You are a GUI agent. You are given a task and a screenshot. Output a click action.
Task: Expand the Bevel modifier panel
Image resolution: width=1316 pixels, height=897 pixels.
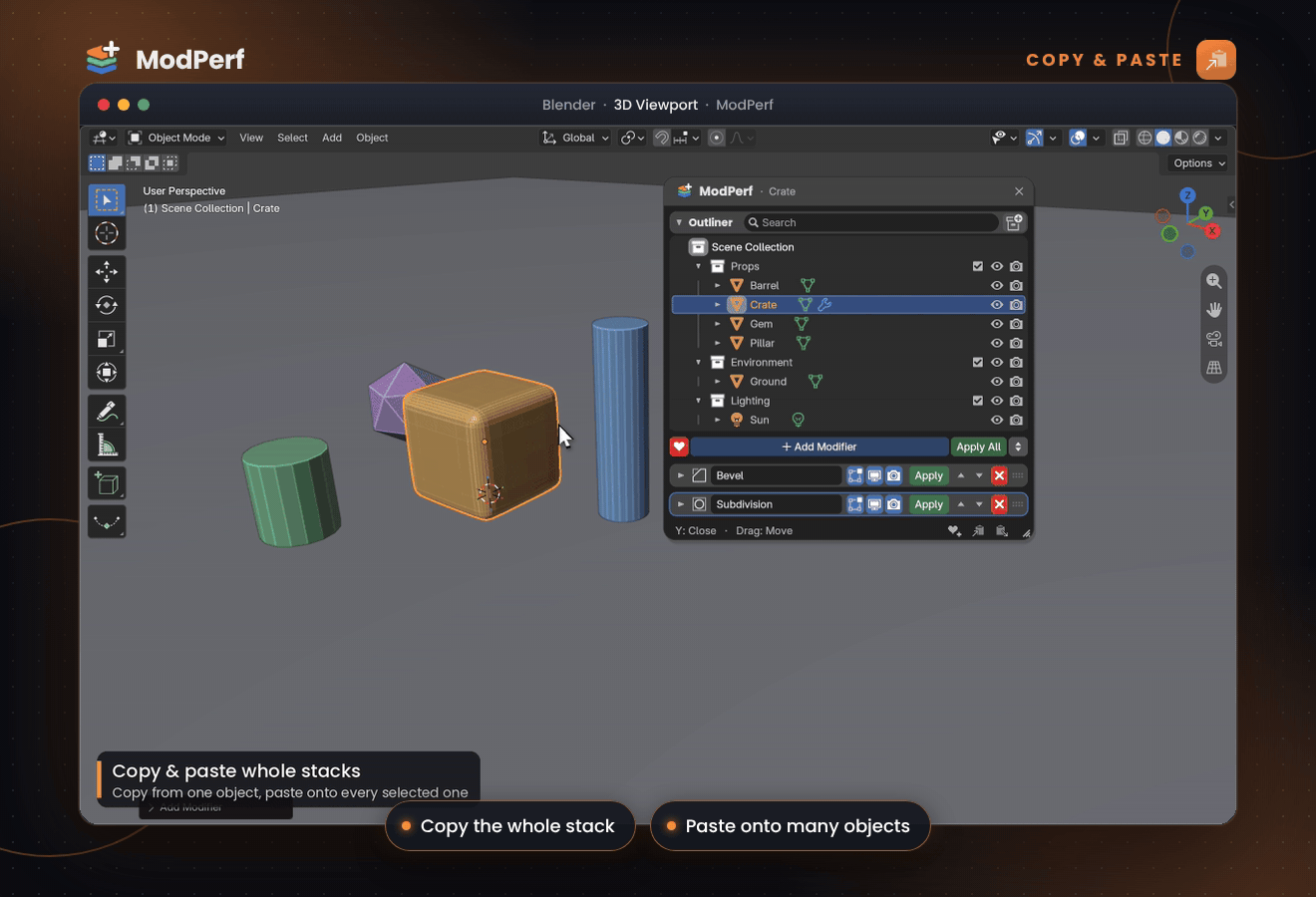point(681,475)
